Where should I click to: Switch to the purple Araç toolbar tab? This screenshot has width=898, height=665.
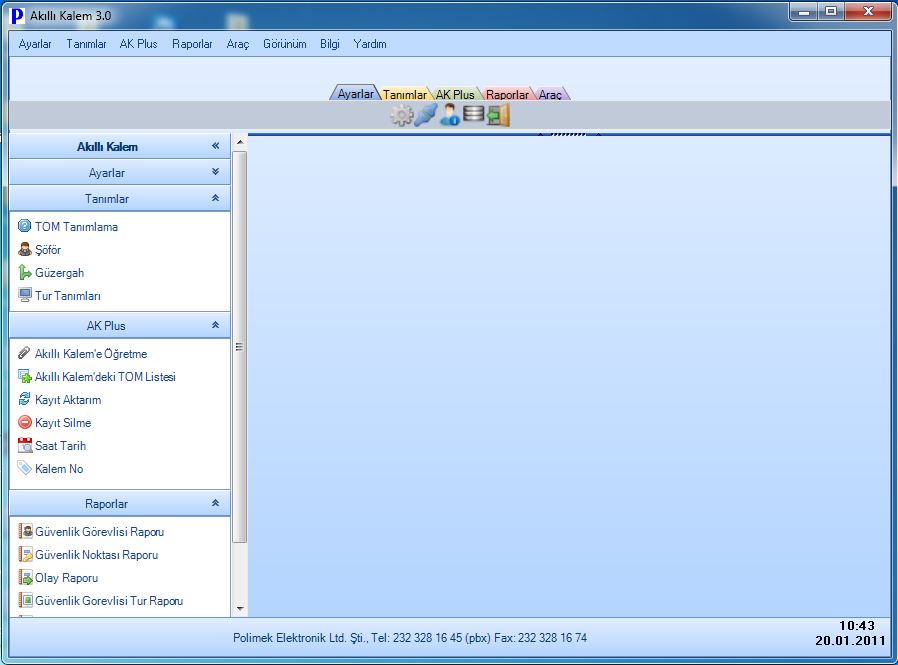coord(550,95)
